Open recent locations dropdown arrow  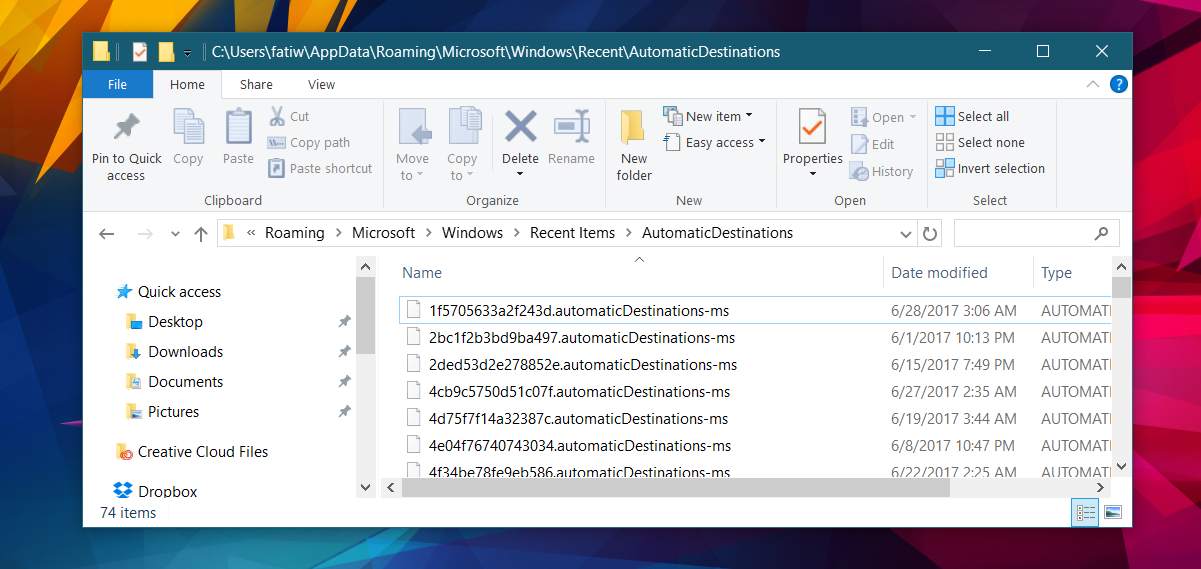176,234
